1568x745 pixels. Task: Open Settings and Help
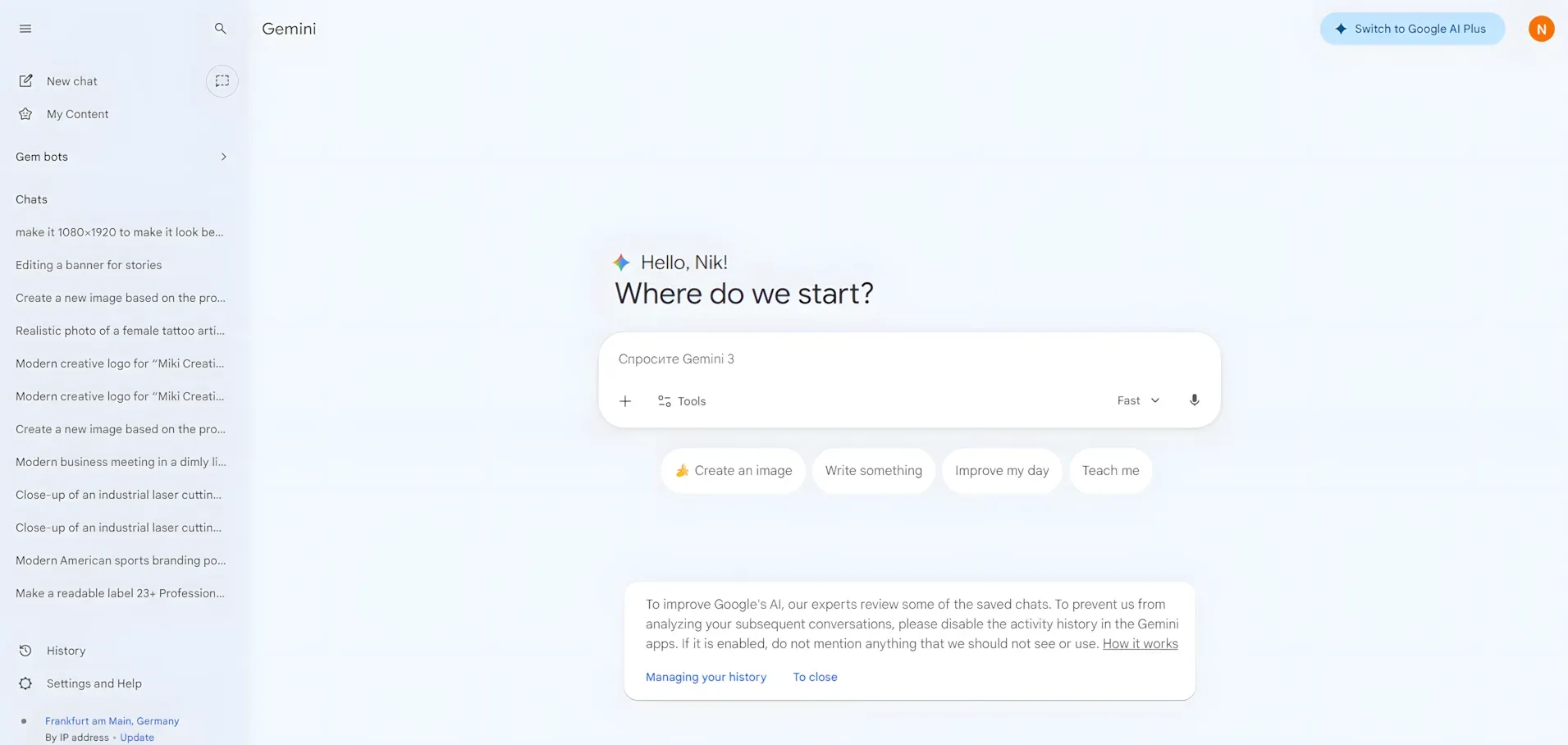tap(93, 683)
